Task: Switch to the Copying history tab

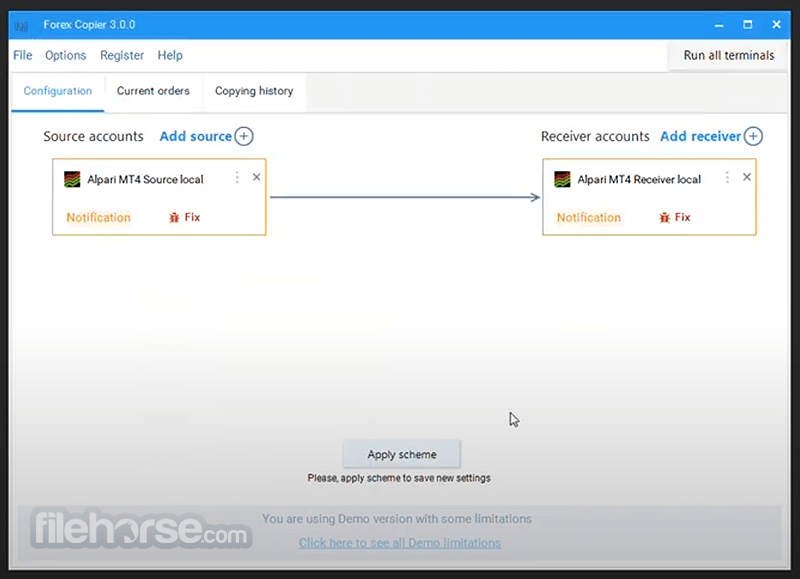Action: (254, 91)
